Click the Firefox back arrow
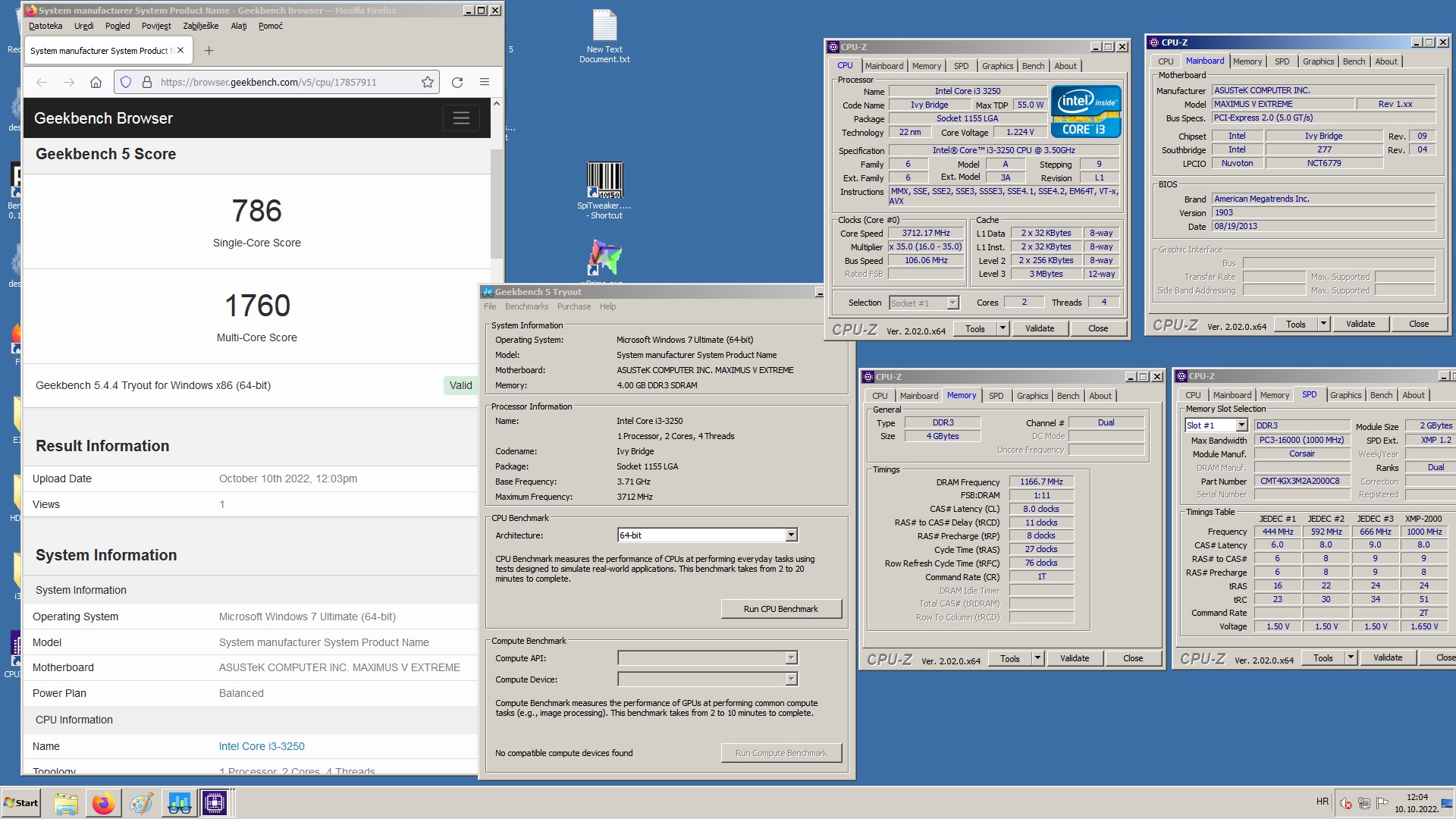 click(42, 82)
